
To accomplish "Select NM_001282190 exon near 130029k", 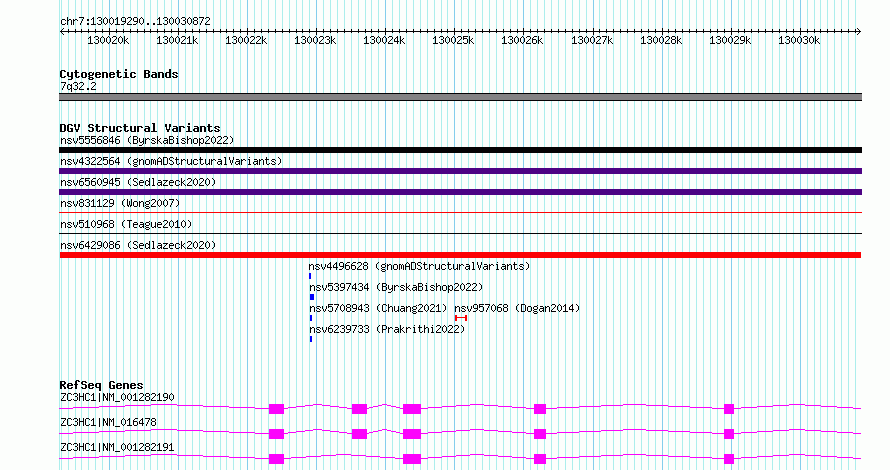I will coord(729,409).
